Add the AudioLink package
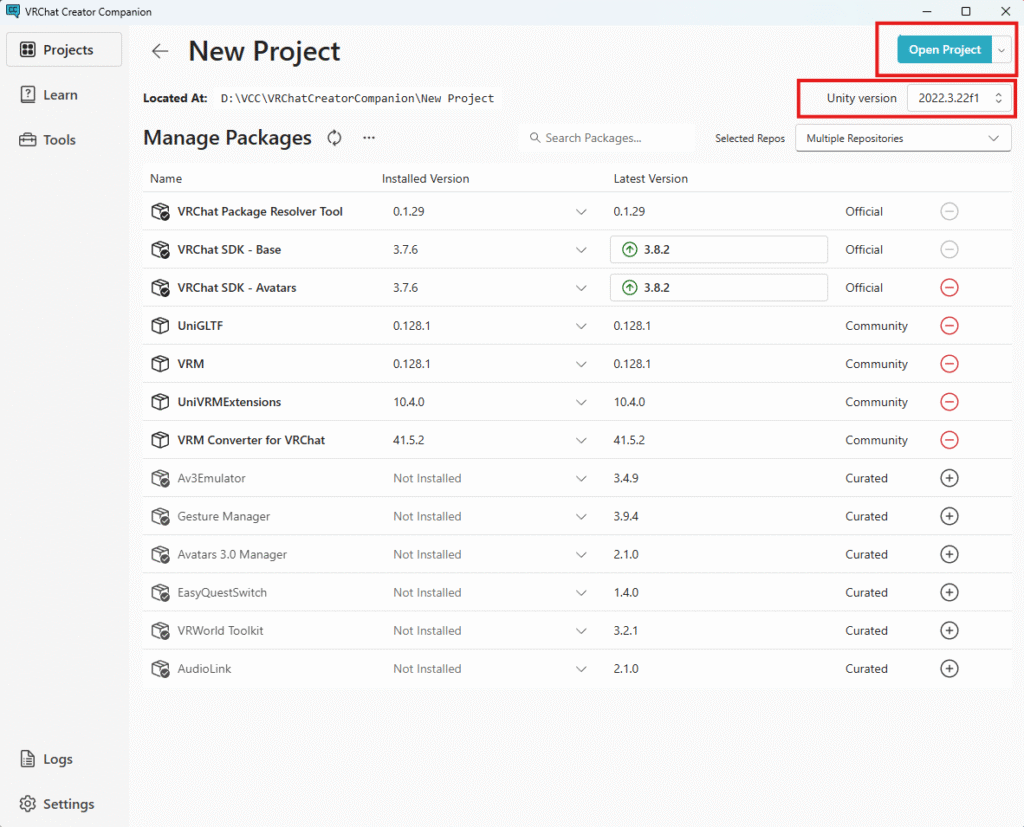 coord(949,668)
